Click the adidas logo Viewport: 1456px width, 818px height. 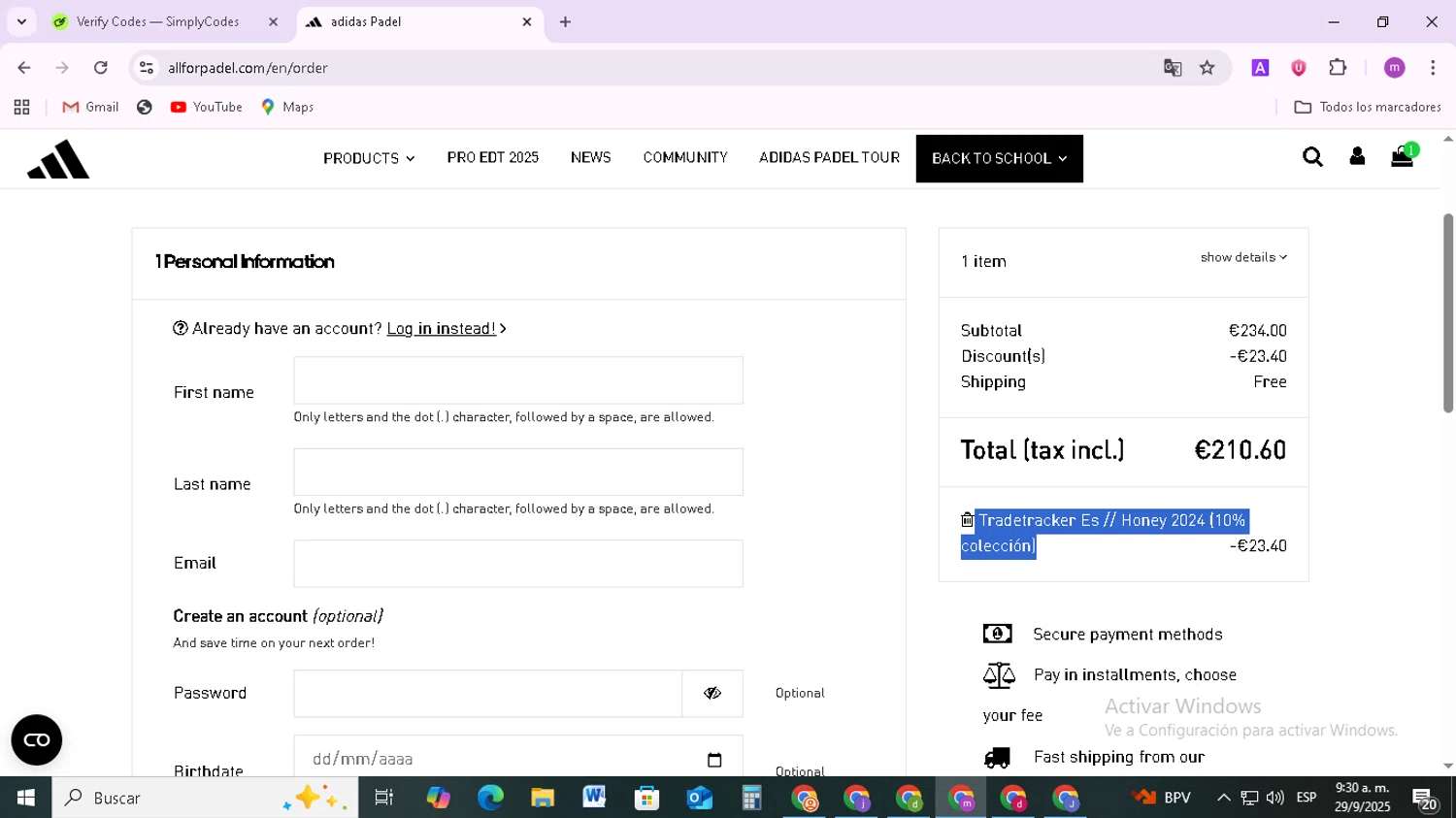point(58,159)
